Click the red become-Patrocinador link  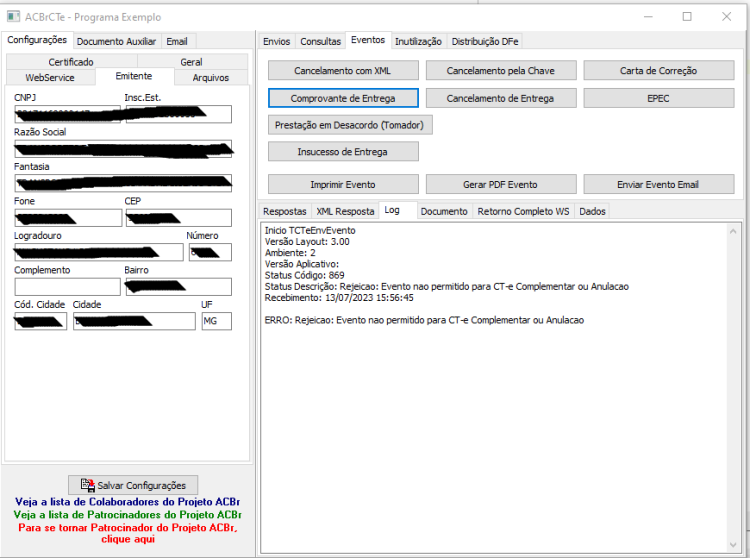click(x=128, y=533)
